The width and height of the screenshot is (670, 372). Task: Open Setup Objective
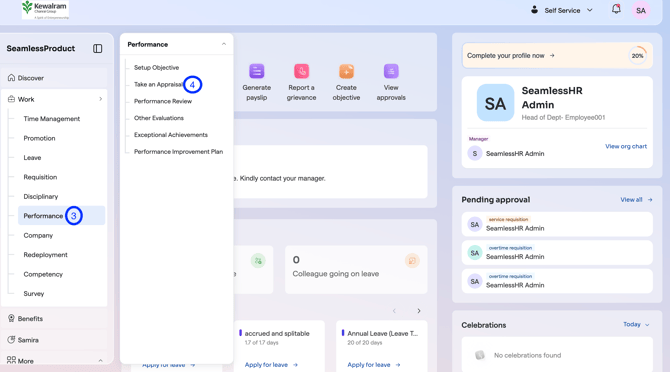pos(156,67)
